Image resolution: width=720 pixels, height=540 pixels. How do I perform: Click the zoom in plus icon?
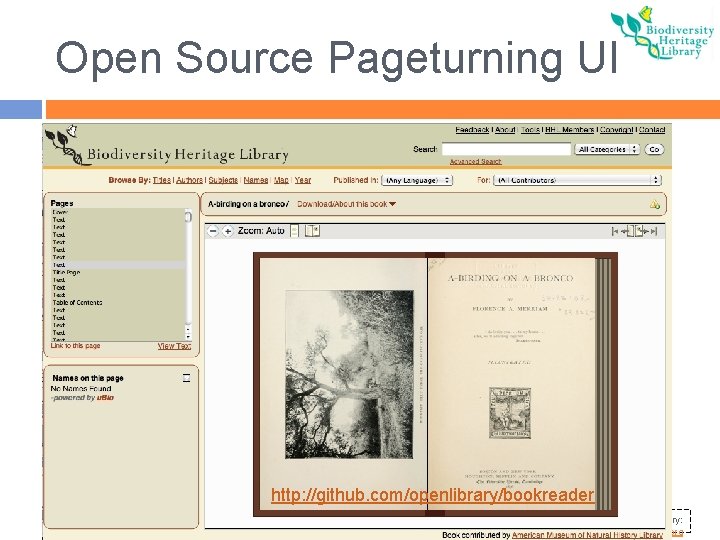coord(227,231)
